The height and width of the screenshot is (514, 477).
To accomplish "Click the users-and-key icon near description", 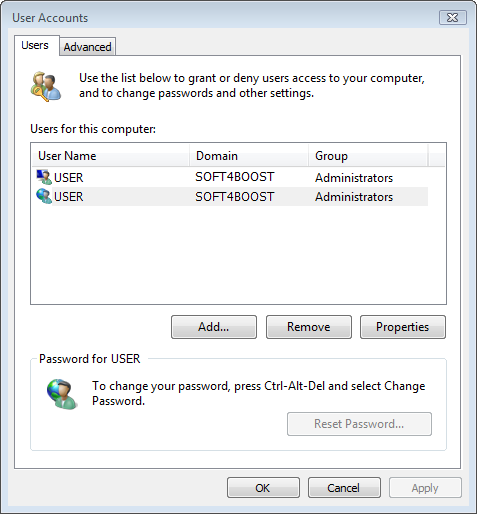I will click(46, 86).
